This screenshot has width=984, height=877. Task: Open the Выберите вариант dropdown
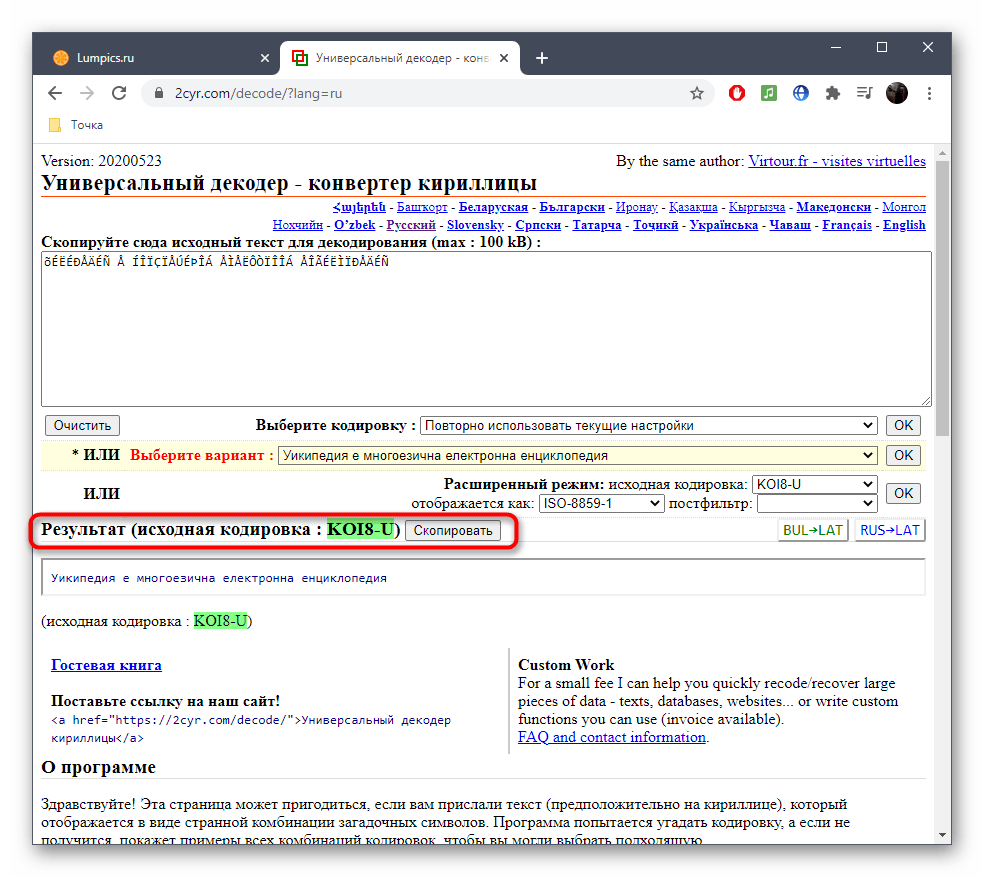[577, 456]
